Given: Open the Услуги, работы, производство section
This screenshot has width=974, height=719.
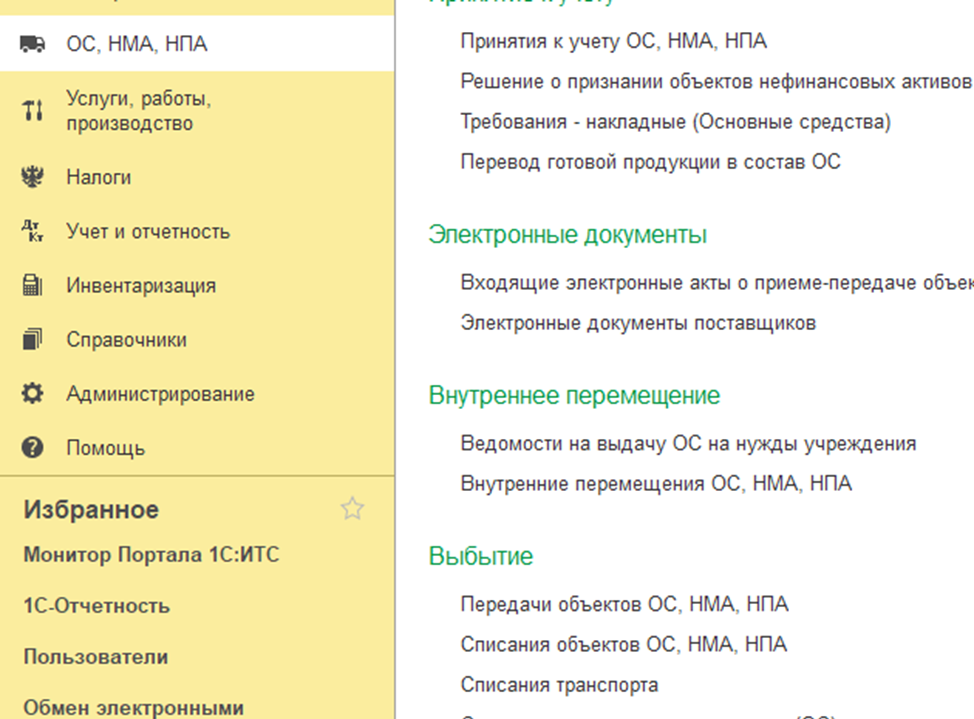Looking at the screenshot, I should click(197, 111).
